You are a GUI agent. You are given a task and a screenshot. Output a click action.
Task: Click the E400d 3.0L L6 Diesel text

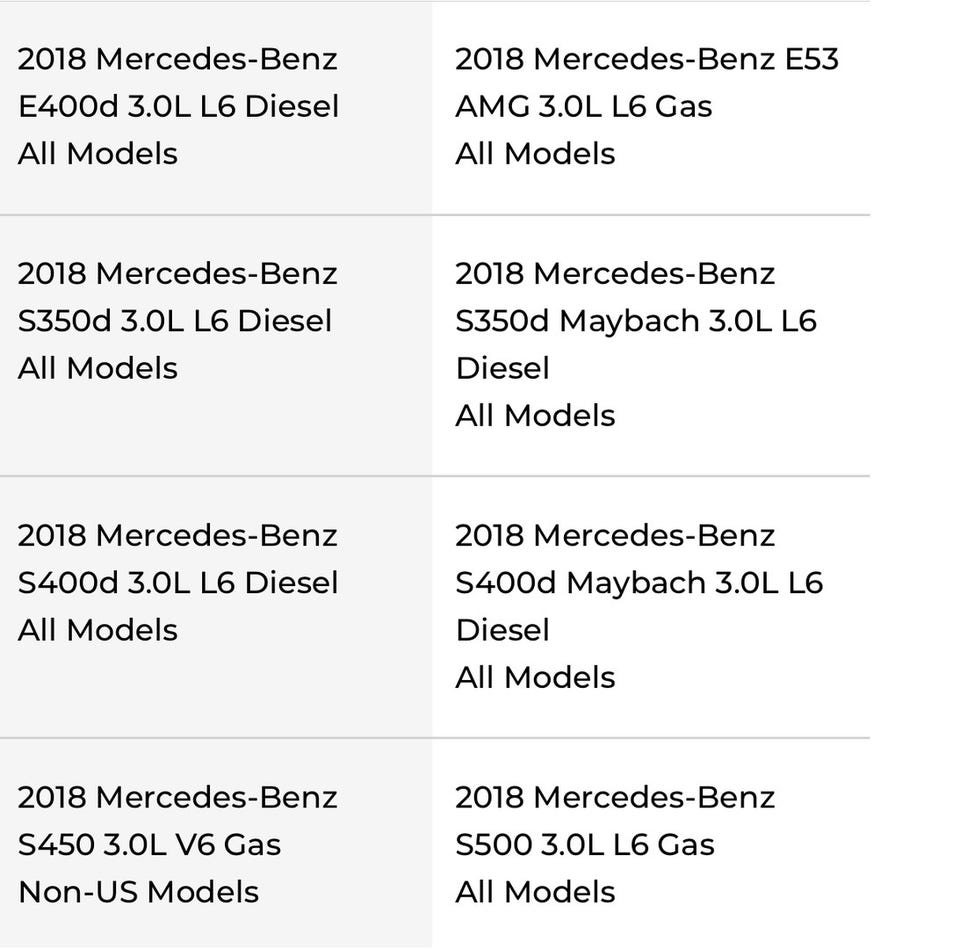[x=178, y=106]
